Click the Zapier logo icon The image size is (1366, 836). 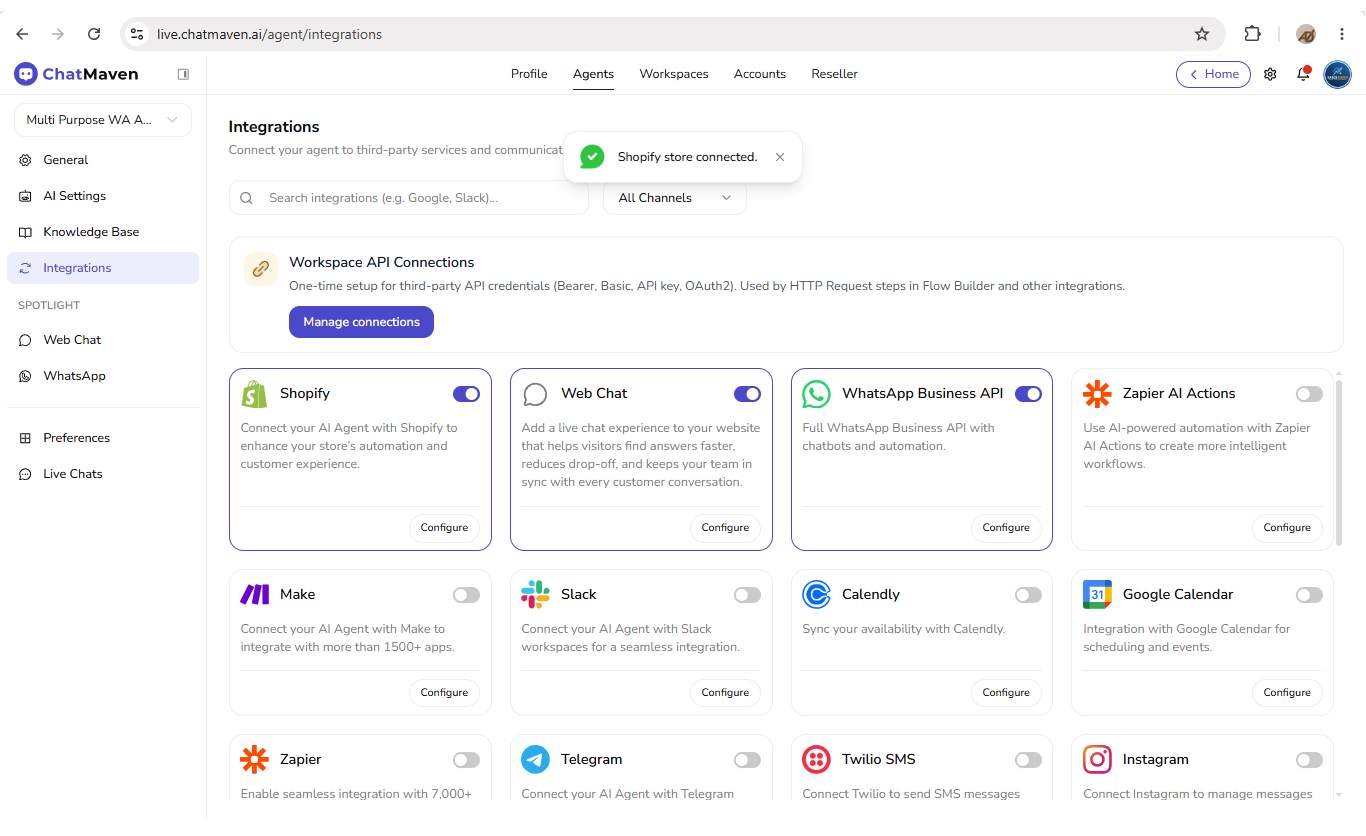254,760
